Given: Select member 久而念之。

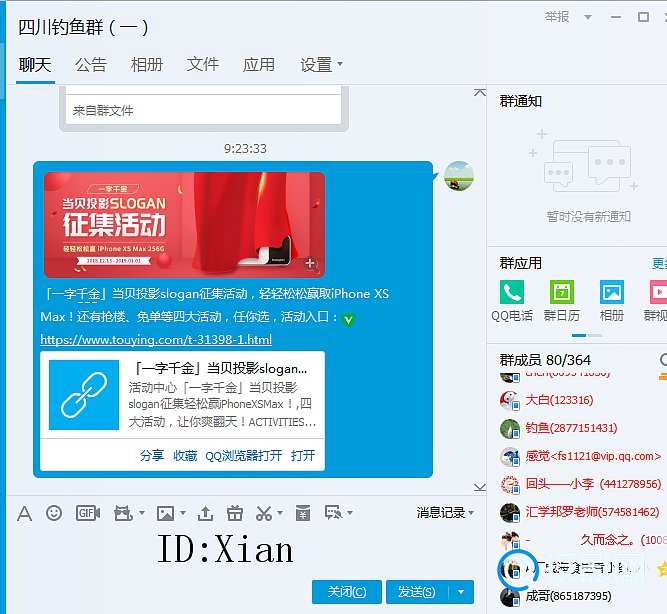Looking at the screenshot, I should pyautogui.click(x=596, y=540).
